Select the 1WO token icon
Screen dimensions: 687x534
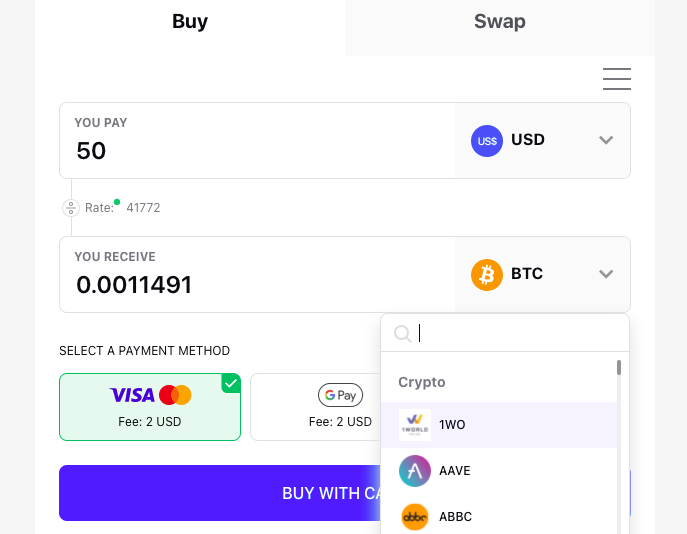click(x=415, y=425)
